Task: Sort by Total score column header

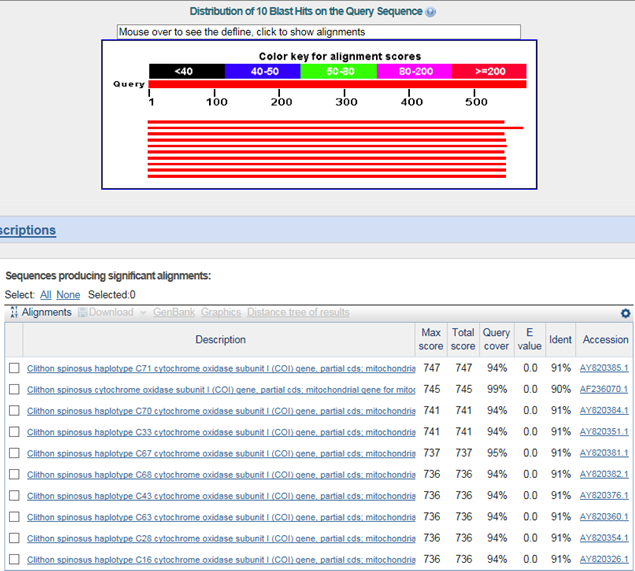Action: click(463, 339)
